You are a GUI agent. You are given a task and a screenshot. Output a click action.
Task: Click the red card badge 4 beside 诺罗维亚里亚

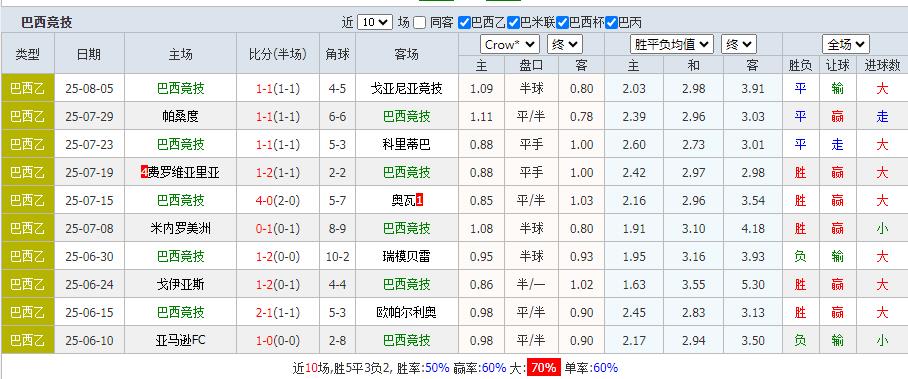pos(144,172)
